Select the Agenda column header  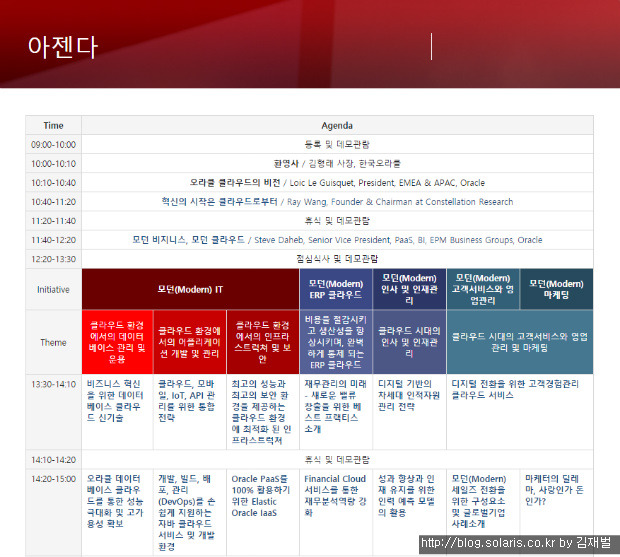(337, 125)
